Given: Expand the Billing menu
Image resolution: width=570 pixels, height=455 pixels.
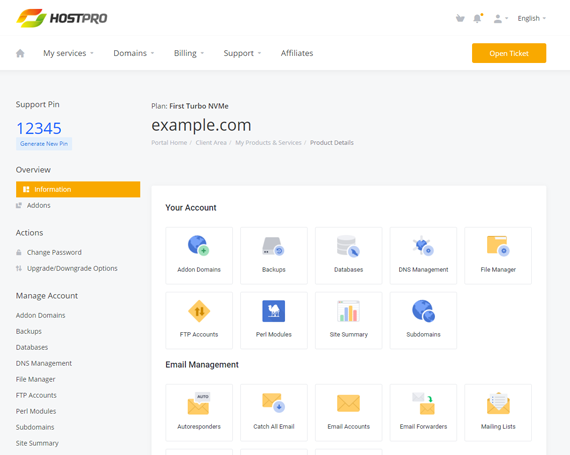Looking at the screenshot, I should click(x=189, y=53).
